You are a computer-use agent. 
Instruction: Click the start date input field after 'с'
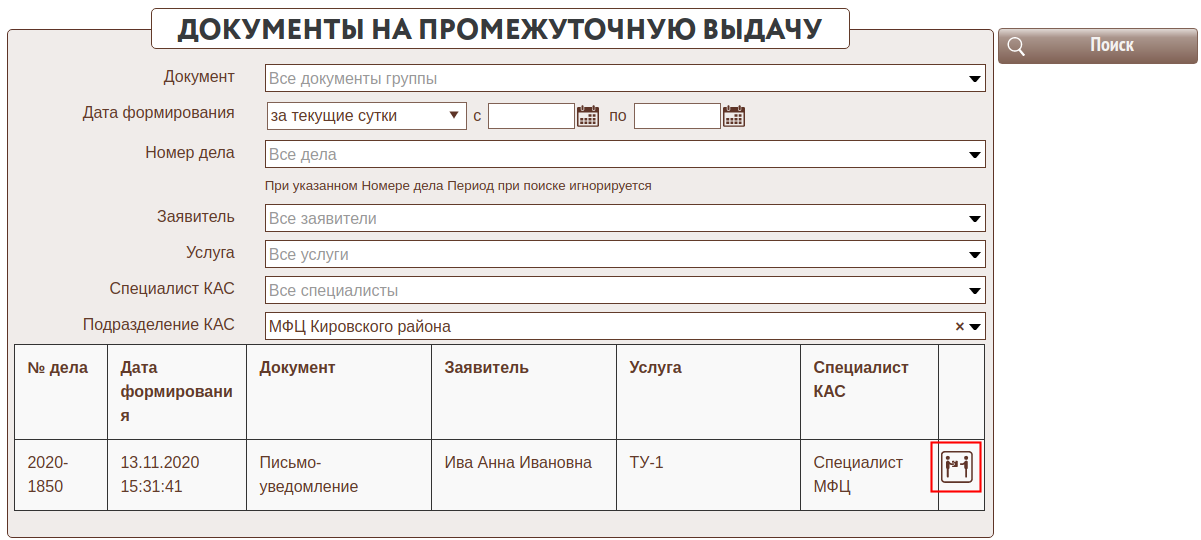tap(531, 116)
